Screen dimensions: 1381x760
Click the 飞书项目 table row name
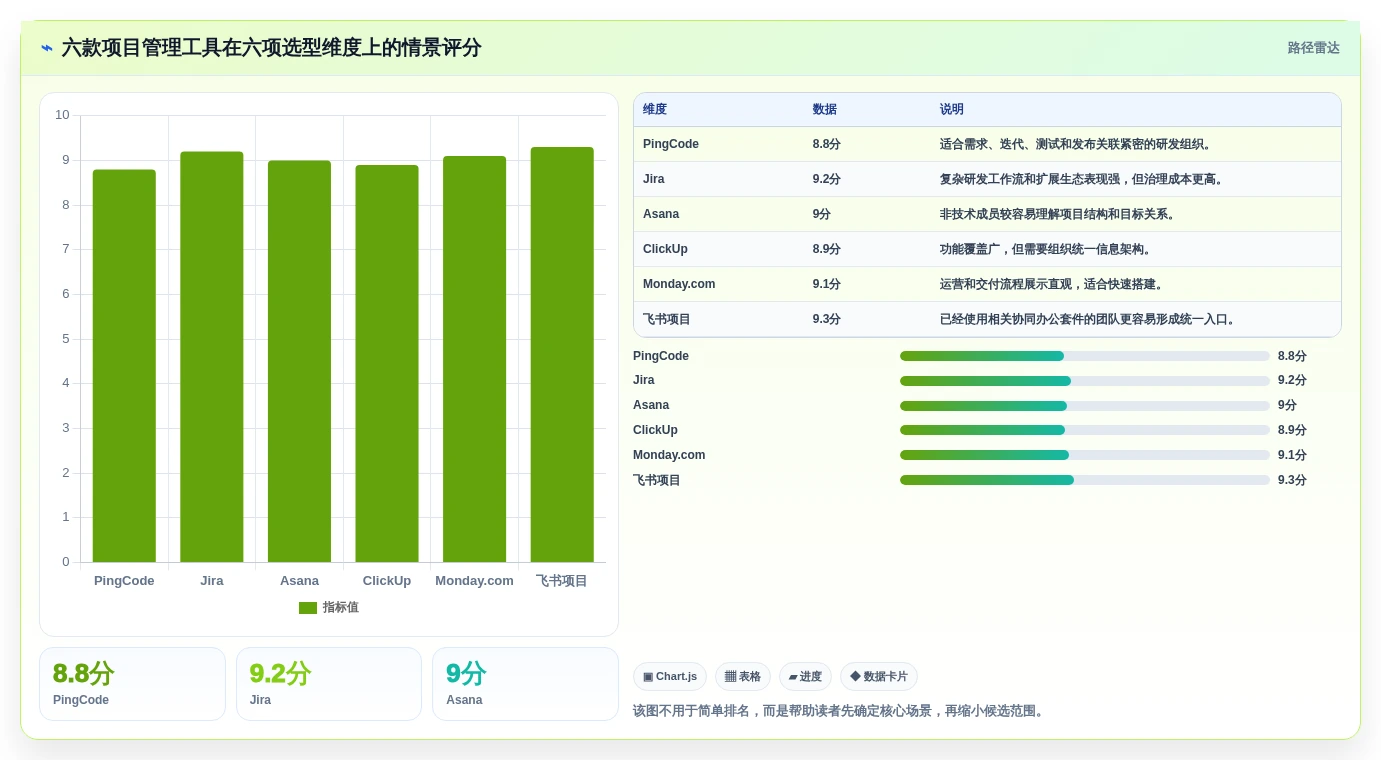coord(667,319)
